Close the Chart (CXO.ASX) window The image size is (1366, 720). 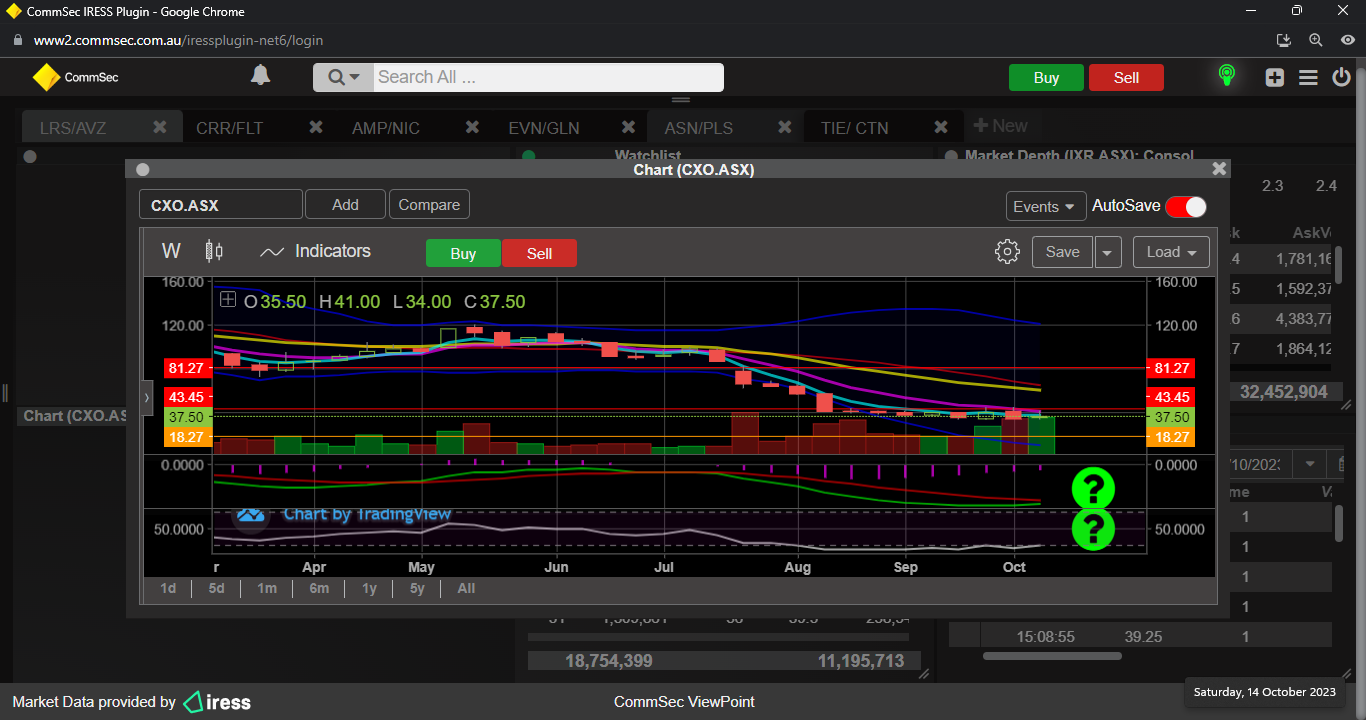[1219, 169]
